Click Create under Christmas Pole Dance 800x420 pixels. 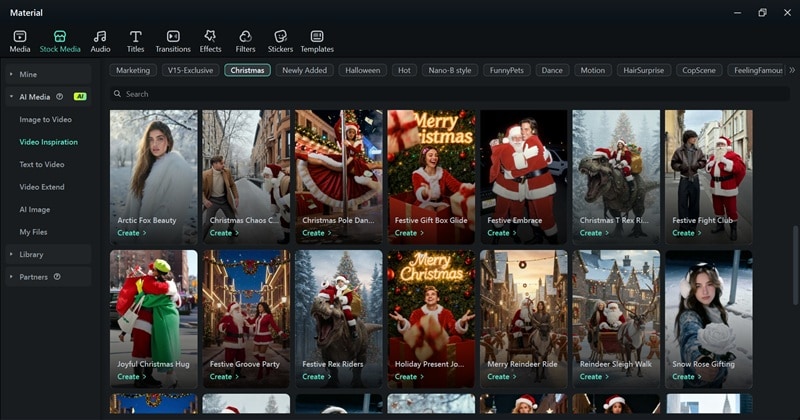(316, 233)
